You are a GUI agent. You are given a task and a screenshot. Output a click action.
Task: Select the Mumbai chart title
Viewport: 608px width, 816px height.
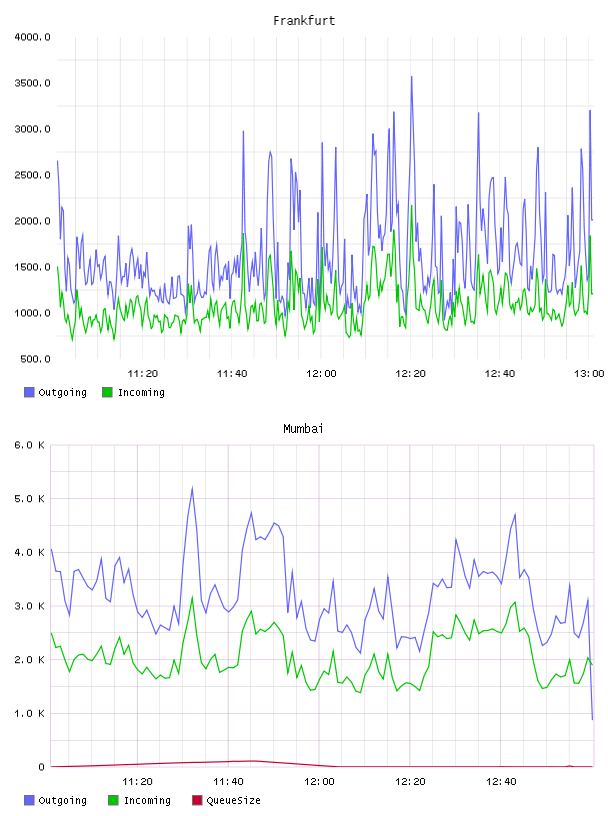point(303,429)
